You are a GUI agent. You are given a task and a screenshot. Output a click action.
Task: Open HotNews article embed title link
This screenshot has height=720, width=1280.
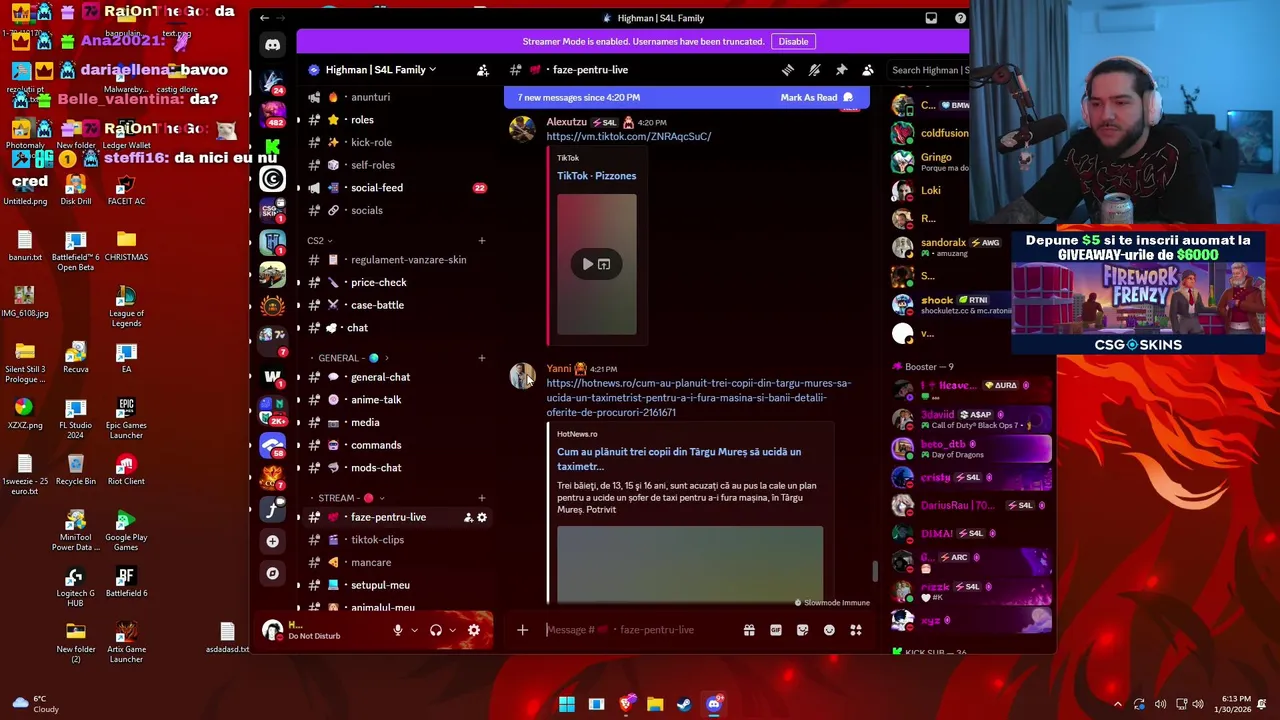pyautogui.click(x=679, y=459)
